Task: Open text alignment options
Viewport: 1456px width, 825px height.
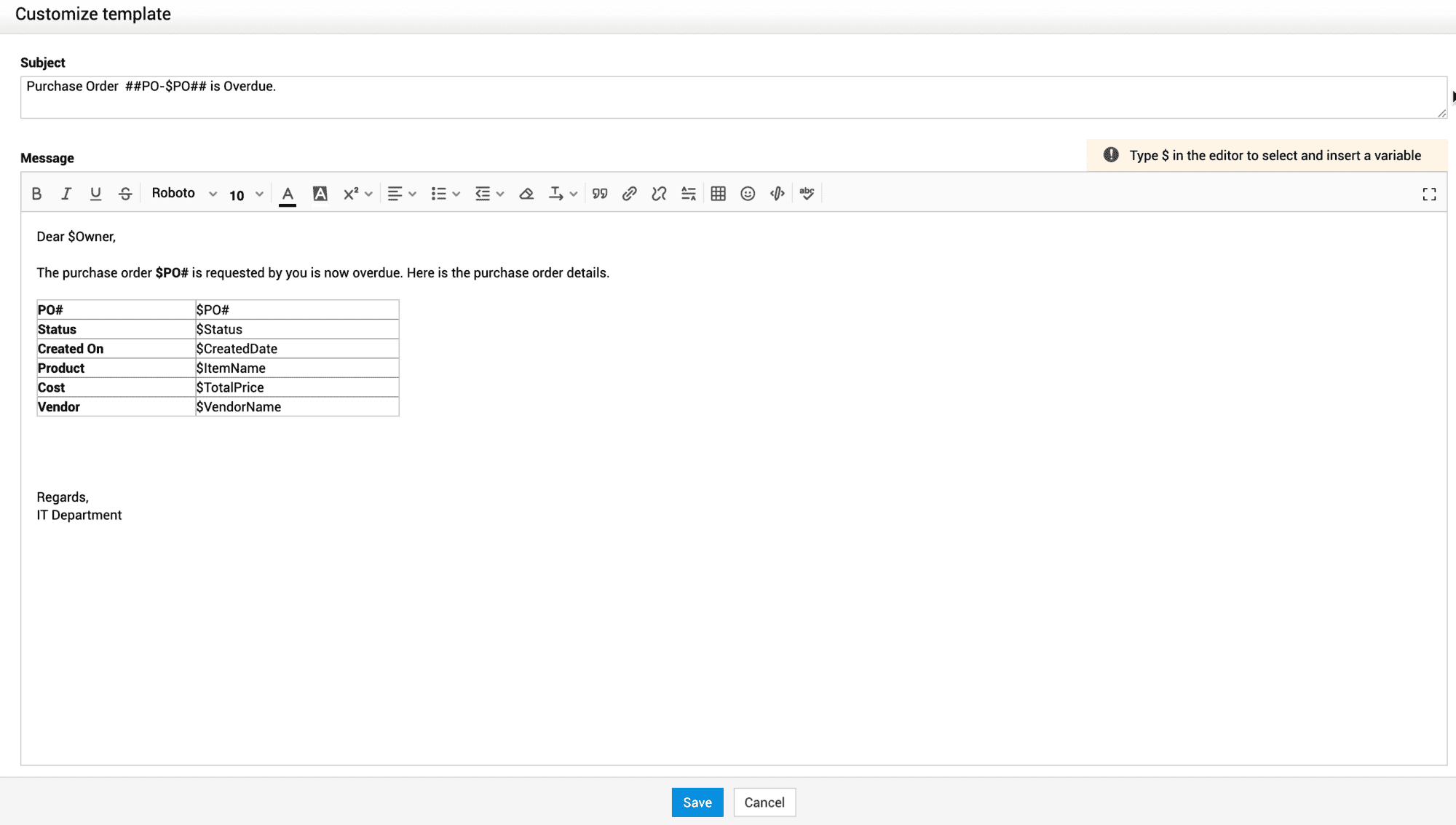Action: pyautogui.click(x=401, y=194)
